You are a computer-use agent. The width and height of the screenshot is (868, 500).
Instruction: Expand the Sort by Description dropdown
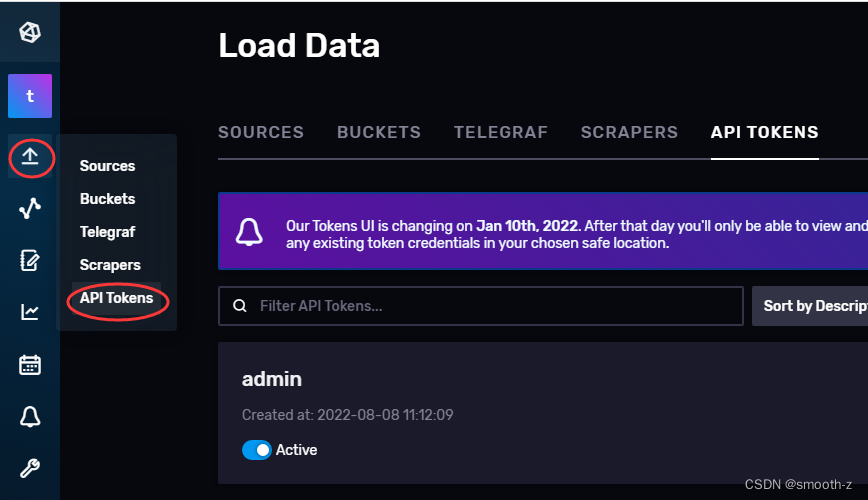[810, 306]
